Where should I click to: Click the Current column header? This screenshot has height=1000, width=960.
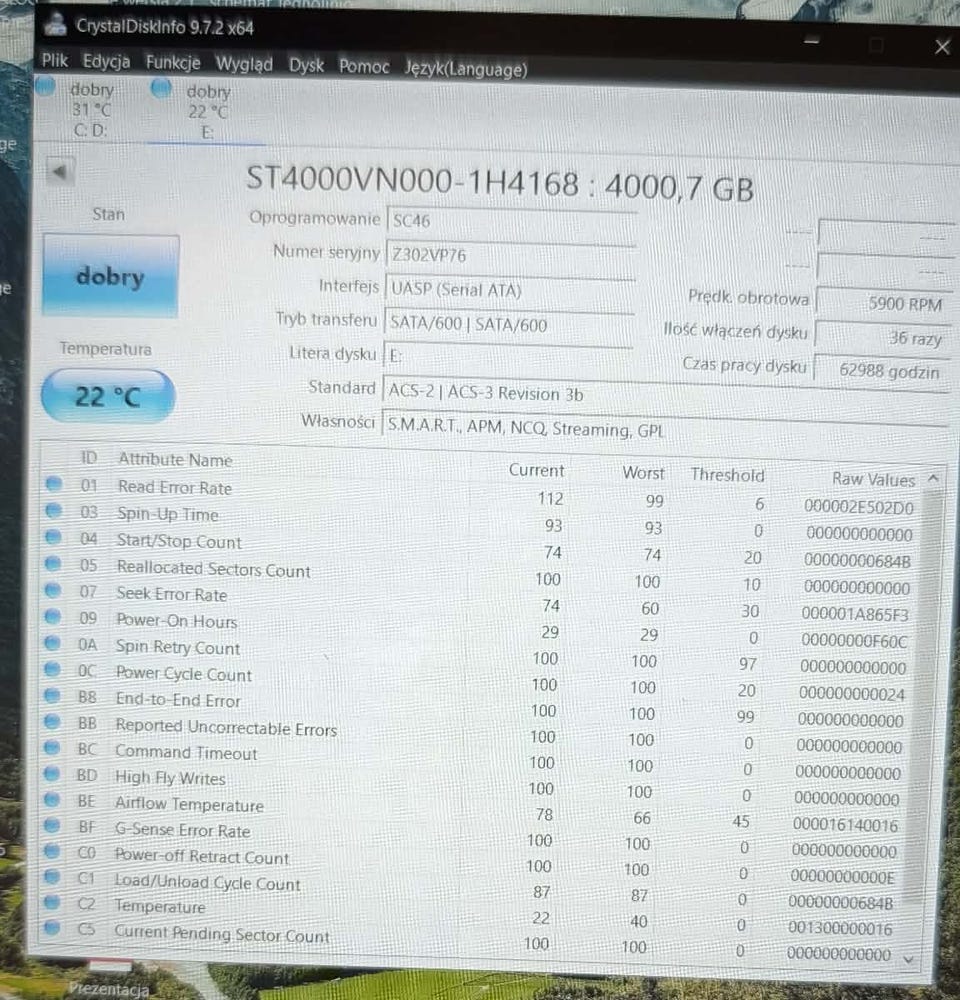point(536,470)
